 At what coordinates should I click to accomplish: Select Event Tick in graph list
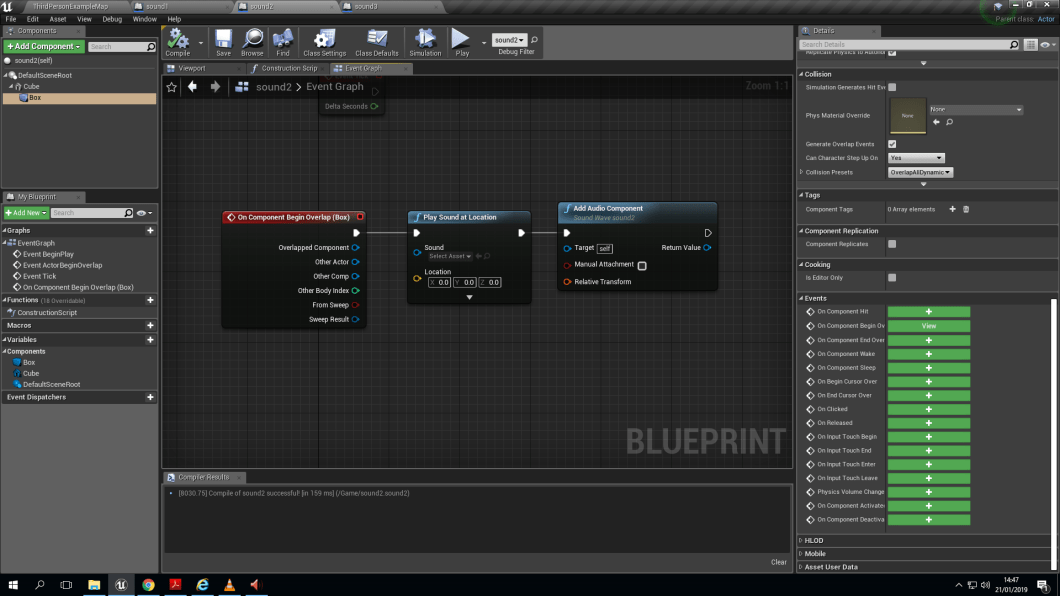click(39, 276)
